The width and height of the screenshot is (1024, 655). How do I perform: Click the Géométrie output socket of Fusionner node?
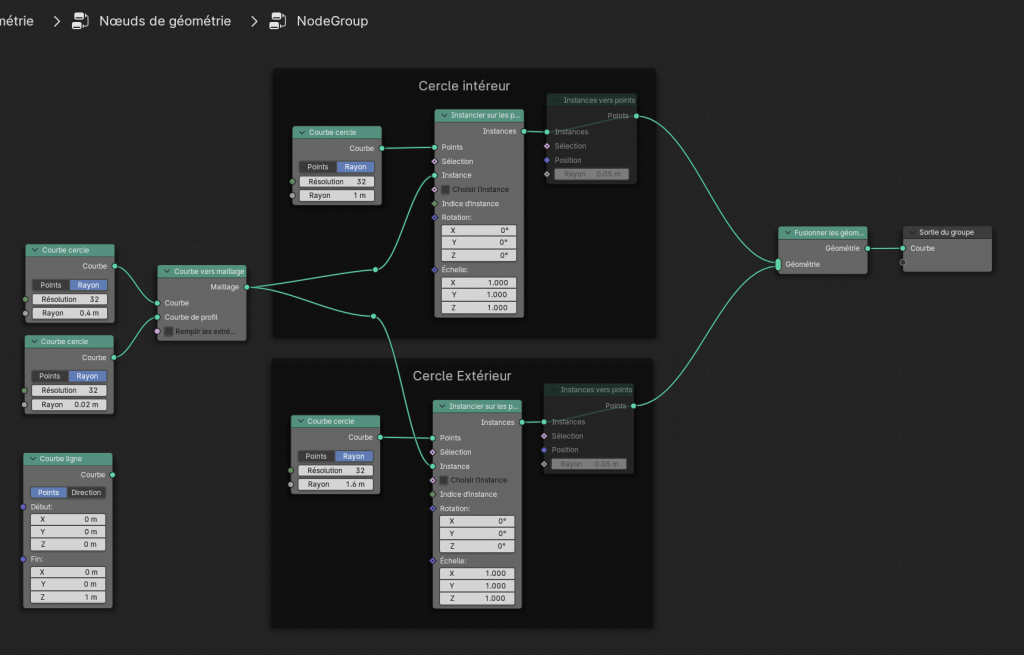[x=867, y=248]
